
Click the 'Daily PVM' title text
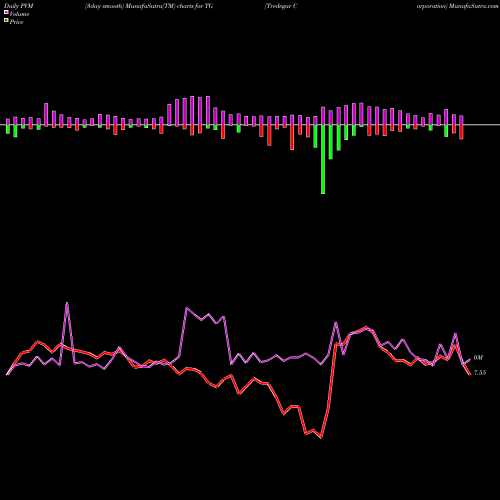tap(19, 6)
